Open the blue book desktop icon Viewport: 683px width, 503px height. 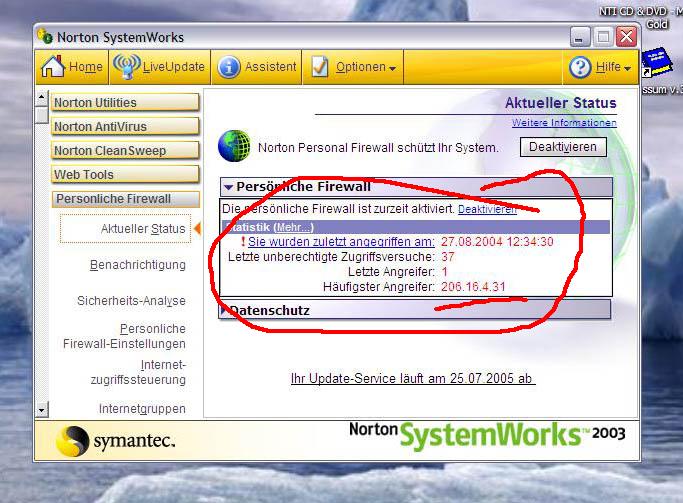click(656, 62)
